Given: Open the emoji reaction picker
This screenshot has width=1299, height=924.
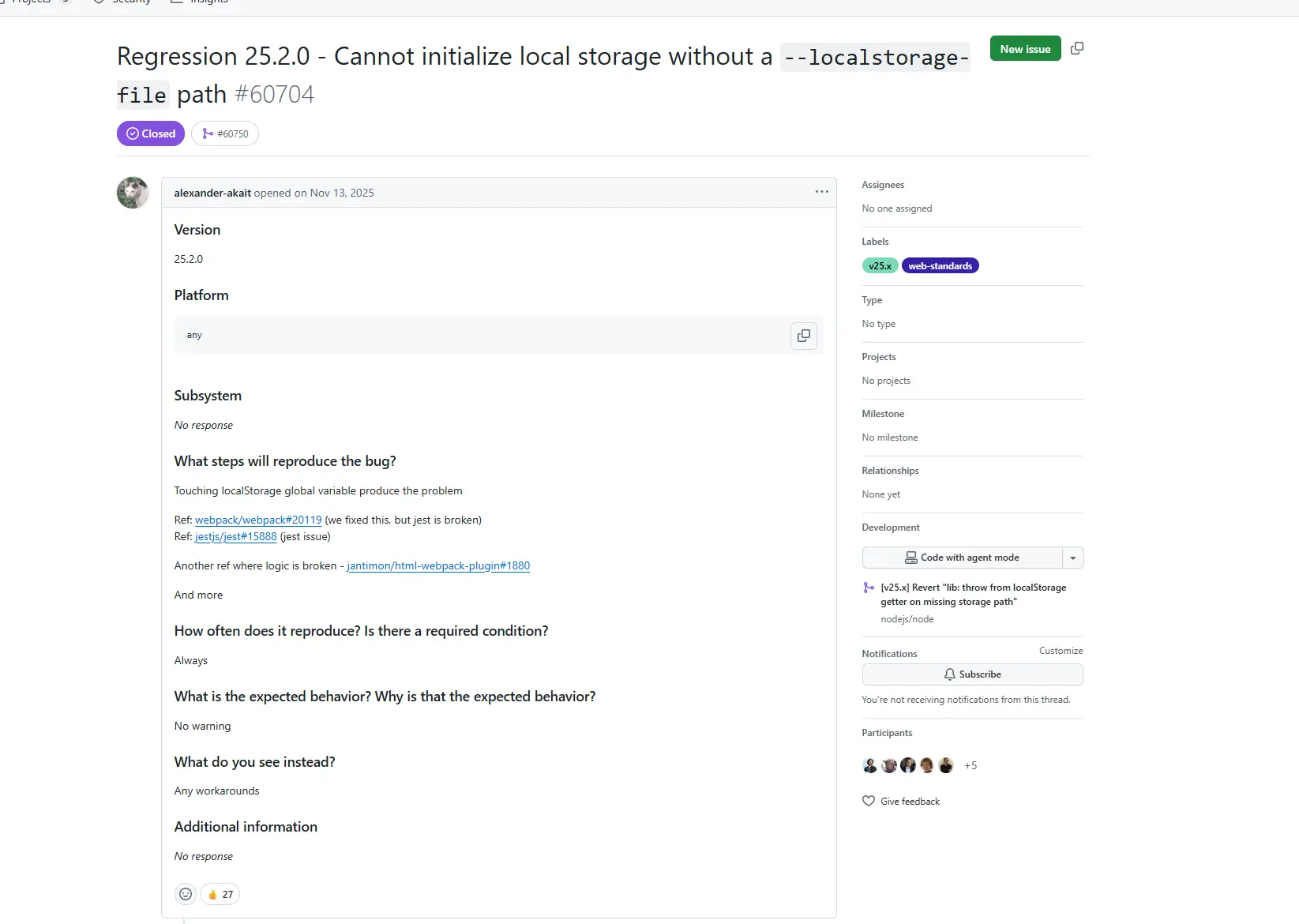Looking at the screenshot, I should point(185,893).
